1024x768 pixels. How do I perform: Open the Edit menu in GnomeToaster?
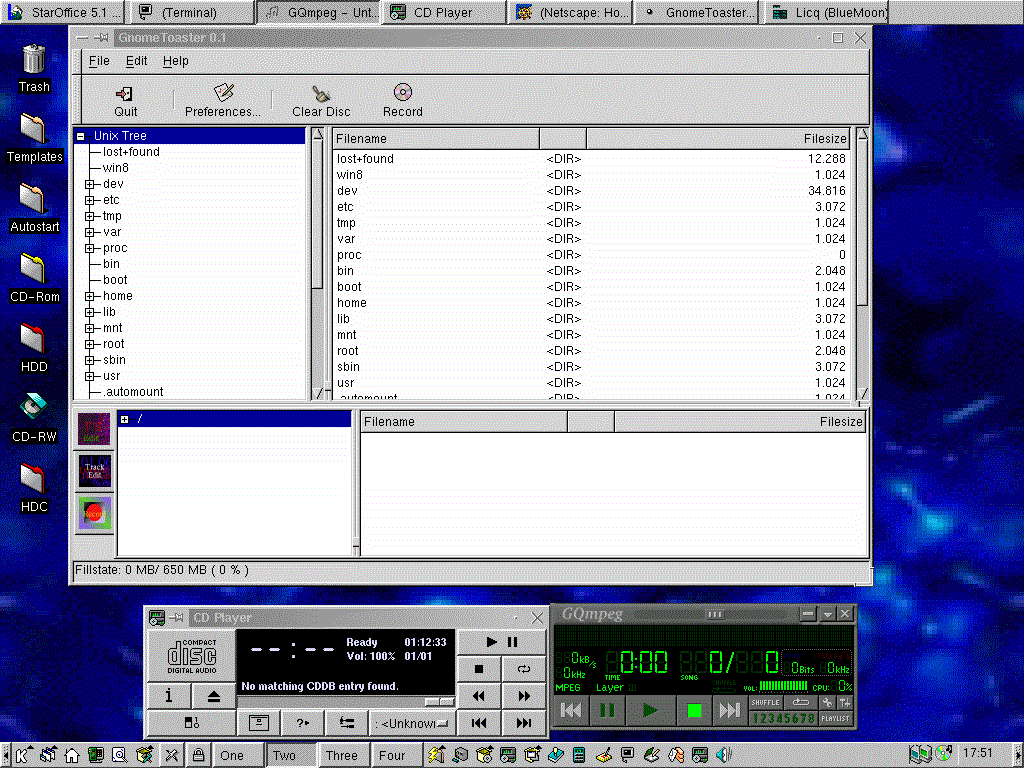tap(136, 61)
